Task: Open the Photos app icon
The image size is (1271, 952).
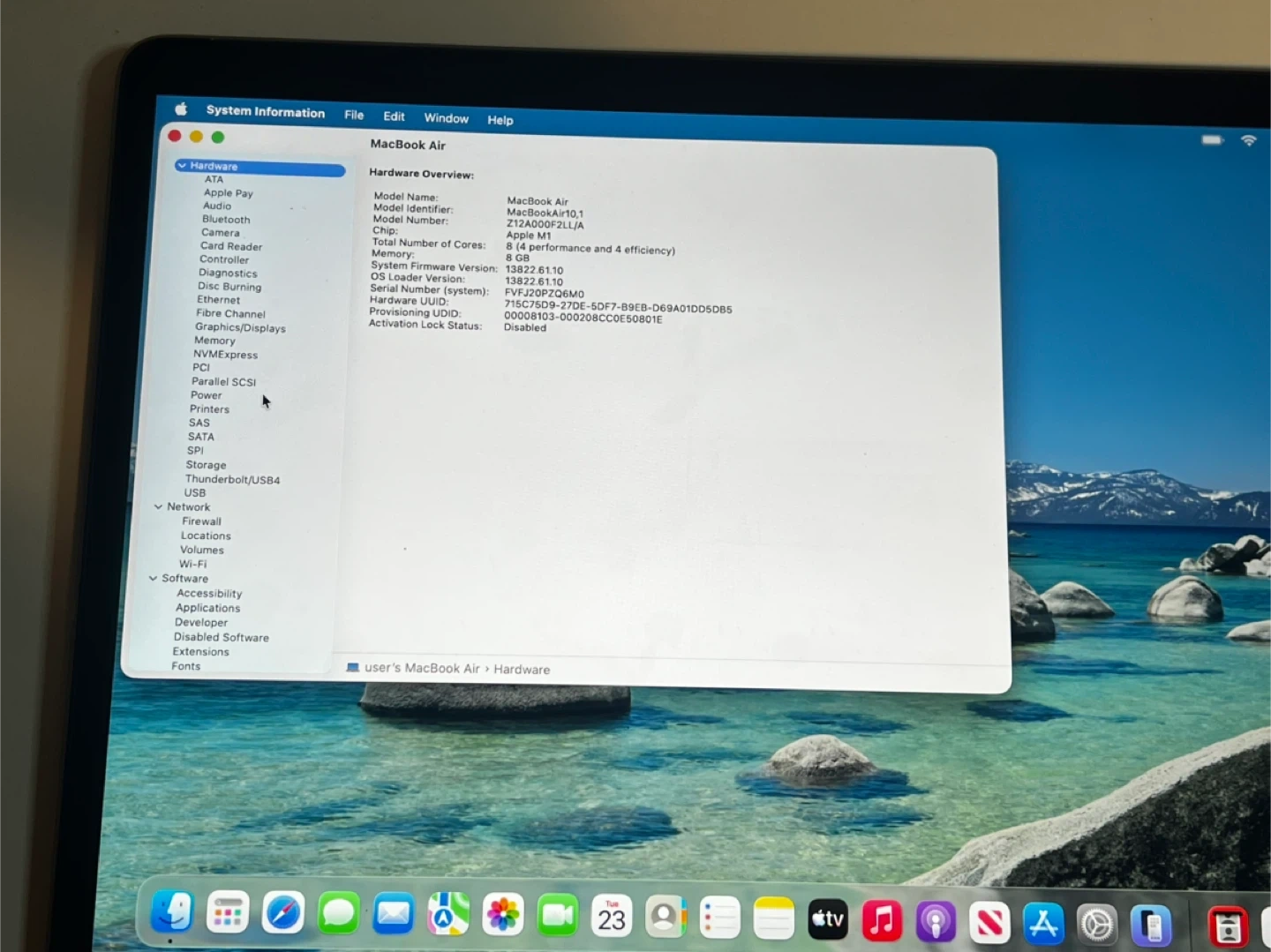Action: (503, 915)
